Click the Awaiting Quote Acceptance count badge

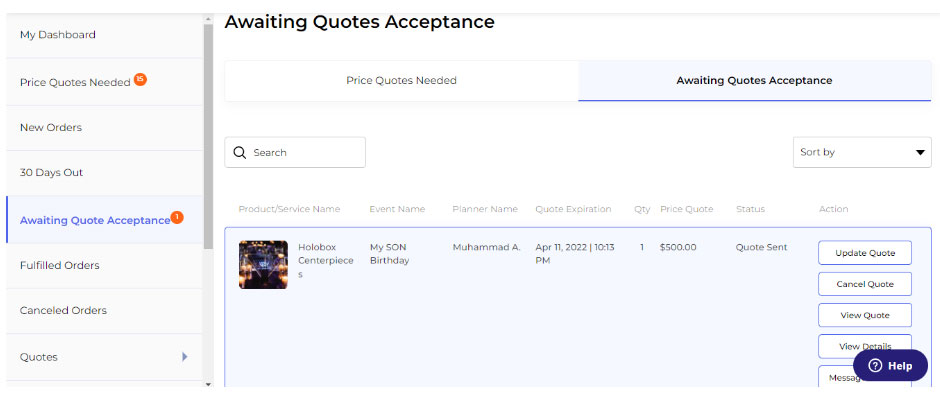[x=177, y=217]
